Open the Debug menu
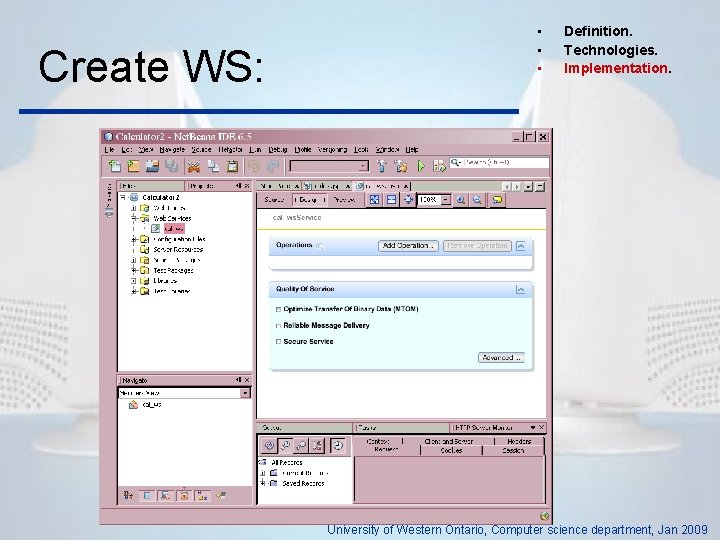The height and width of the screenshot is (540, 720). pos(277,150)
